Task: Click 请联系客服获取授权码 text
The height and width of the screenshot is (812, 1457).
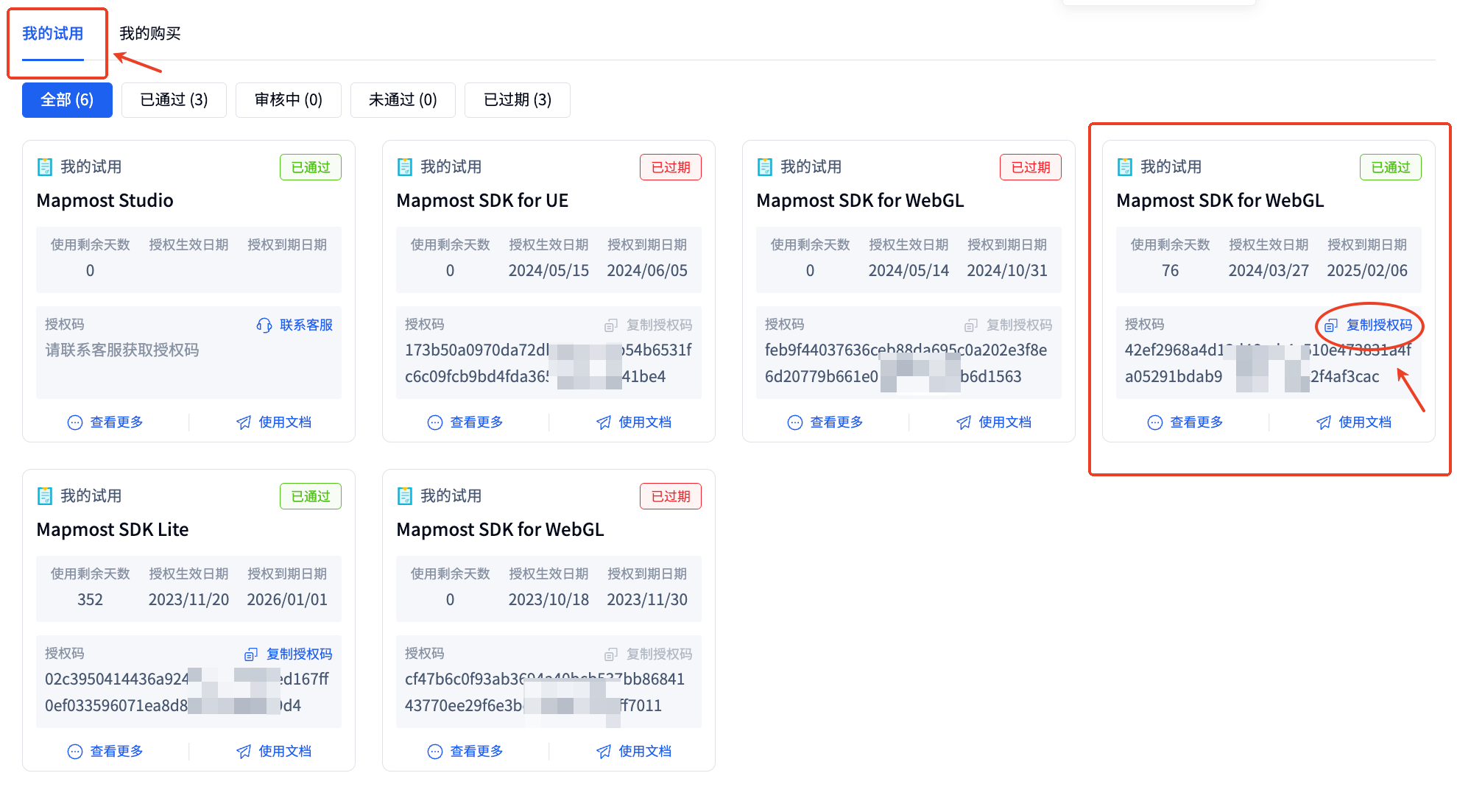Action: [122, 350]
